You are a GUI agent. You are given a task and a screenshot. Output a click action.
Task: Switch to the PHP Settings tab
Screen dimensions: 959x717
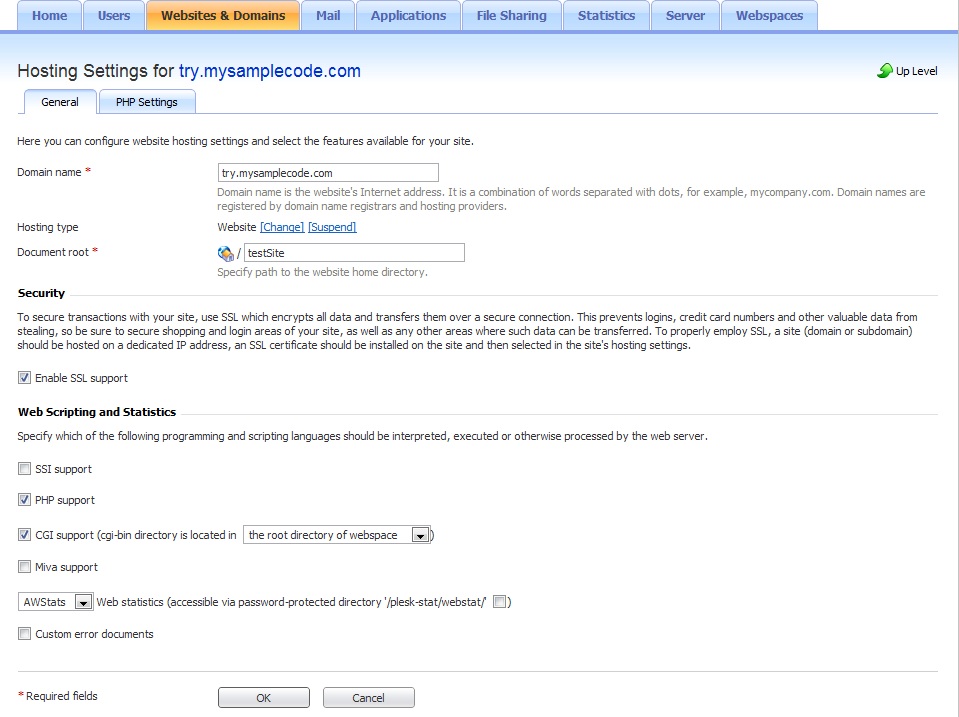click(147, 102)
